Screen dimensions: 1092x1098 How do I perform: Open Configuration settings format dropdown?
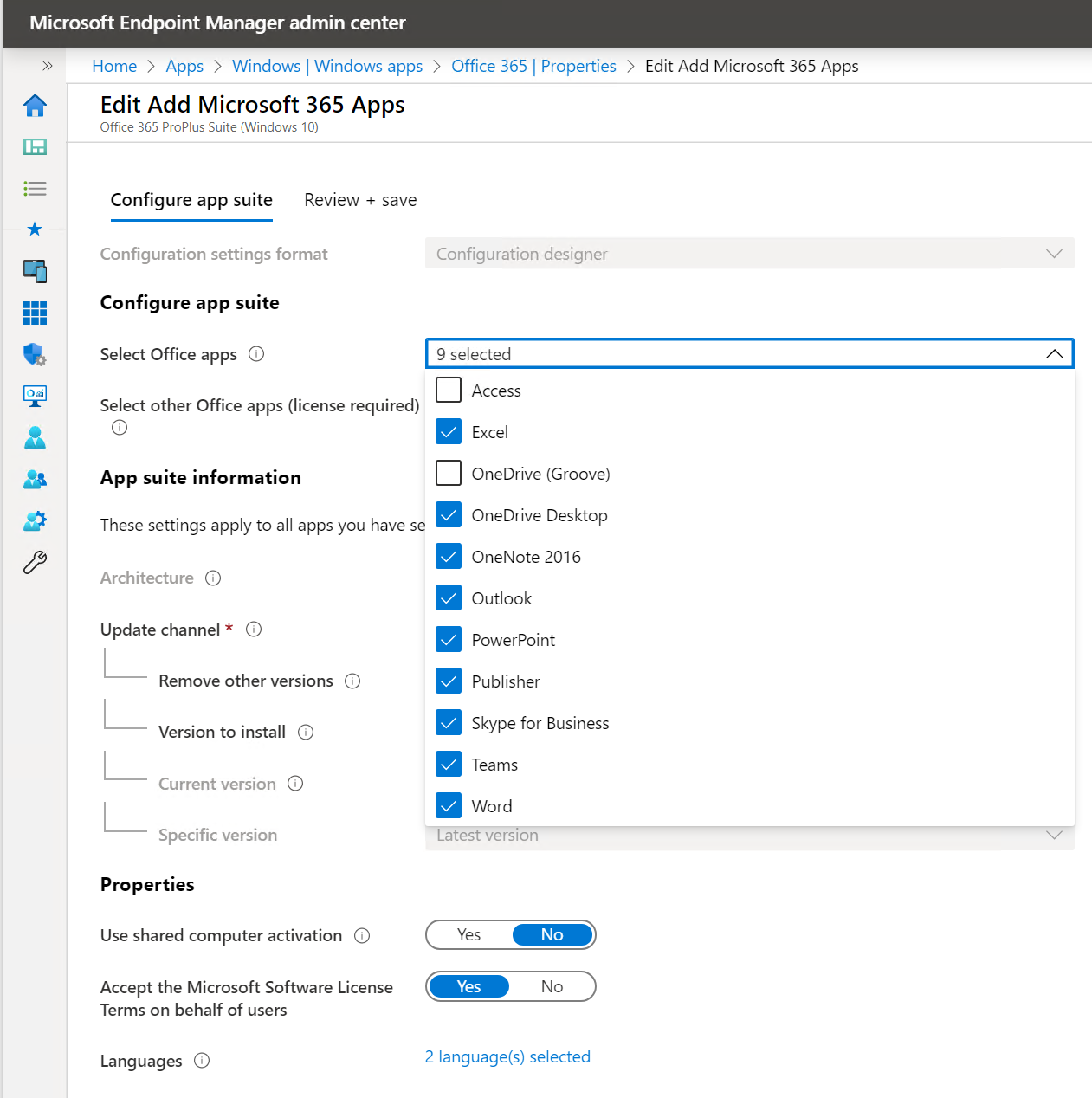coord(750,254)
